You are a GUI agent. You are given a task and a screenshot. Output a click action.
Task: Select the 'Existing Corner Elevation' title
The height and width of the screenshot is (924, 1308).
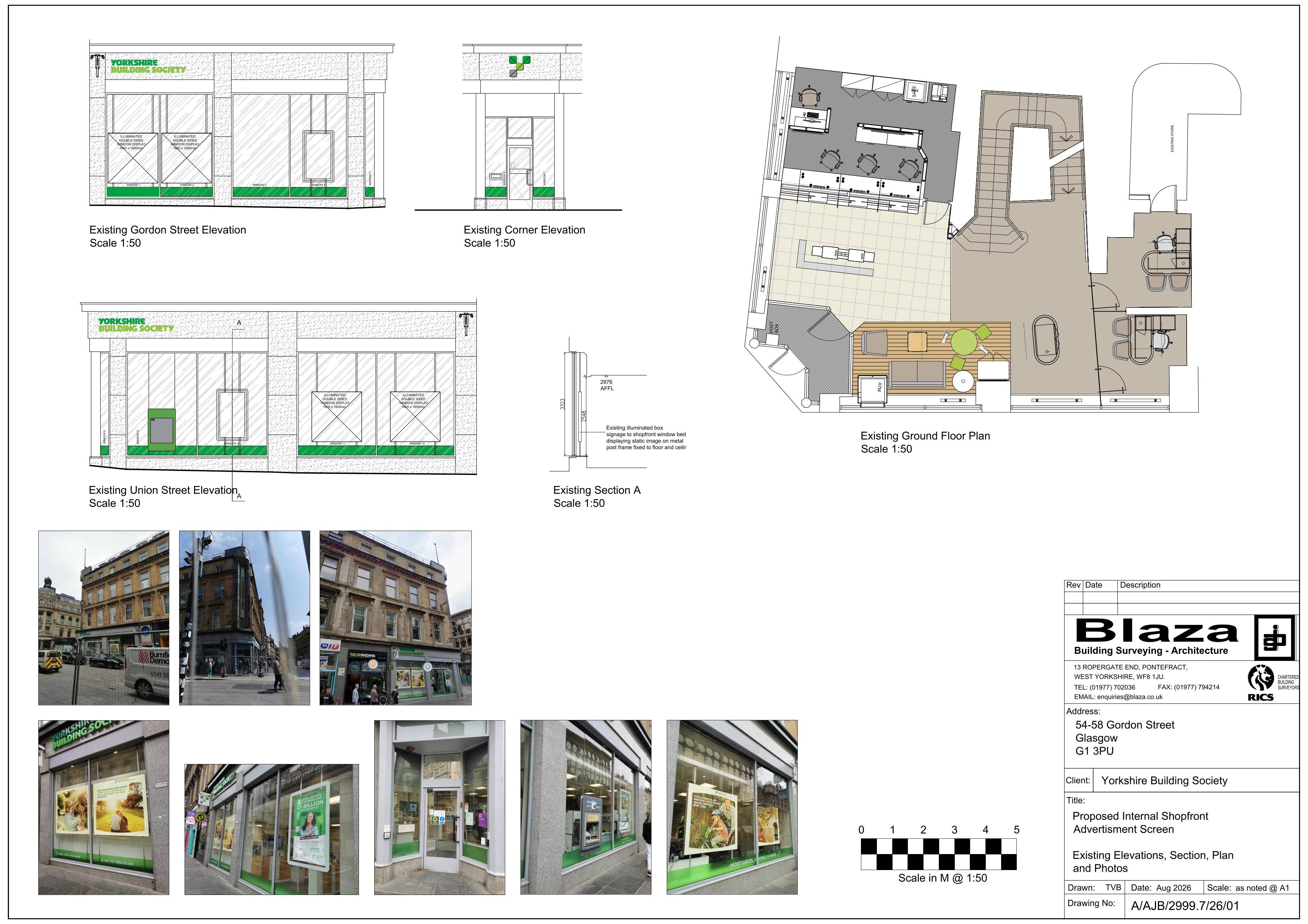(524, 230)
